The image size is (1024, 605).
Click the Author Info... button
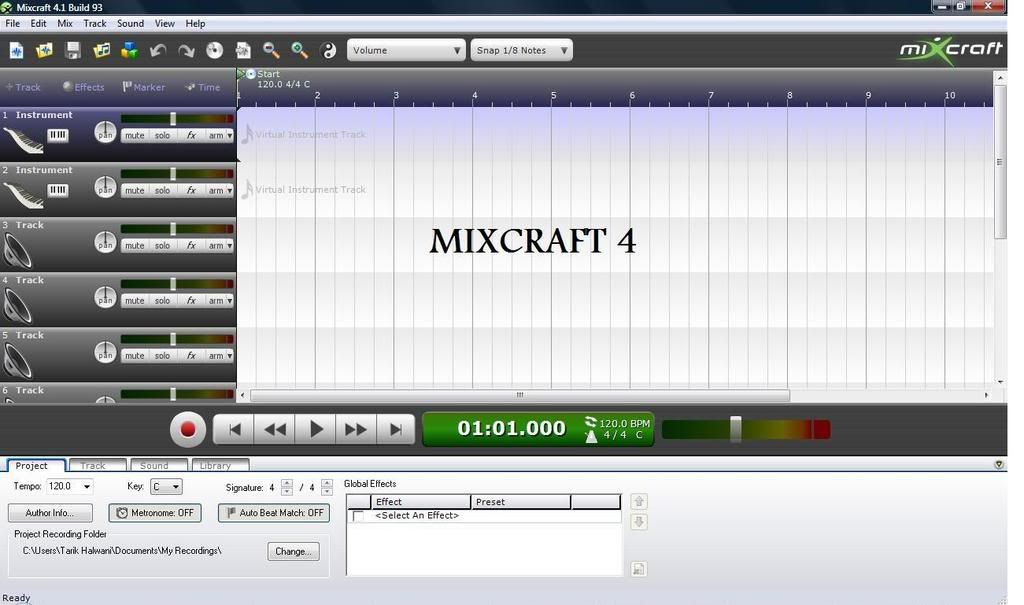tap(50, 513)
